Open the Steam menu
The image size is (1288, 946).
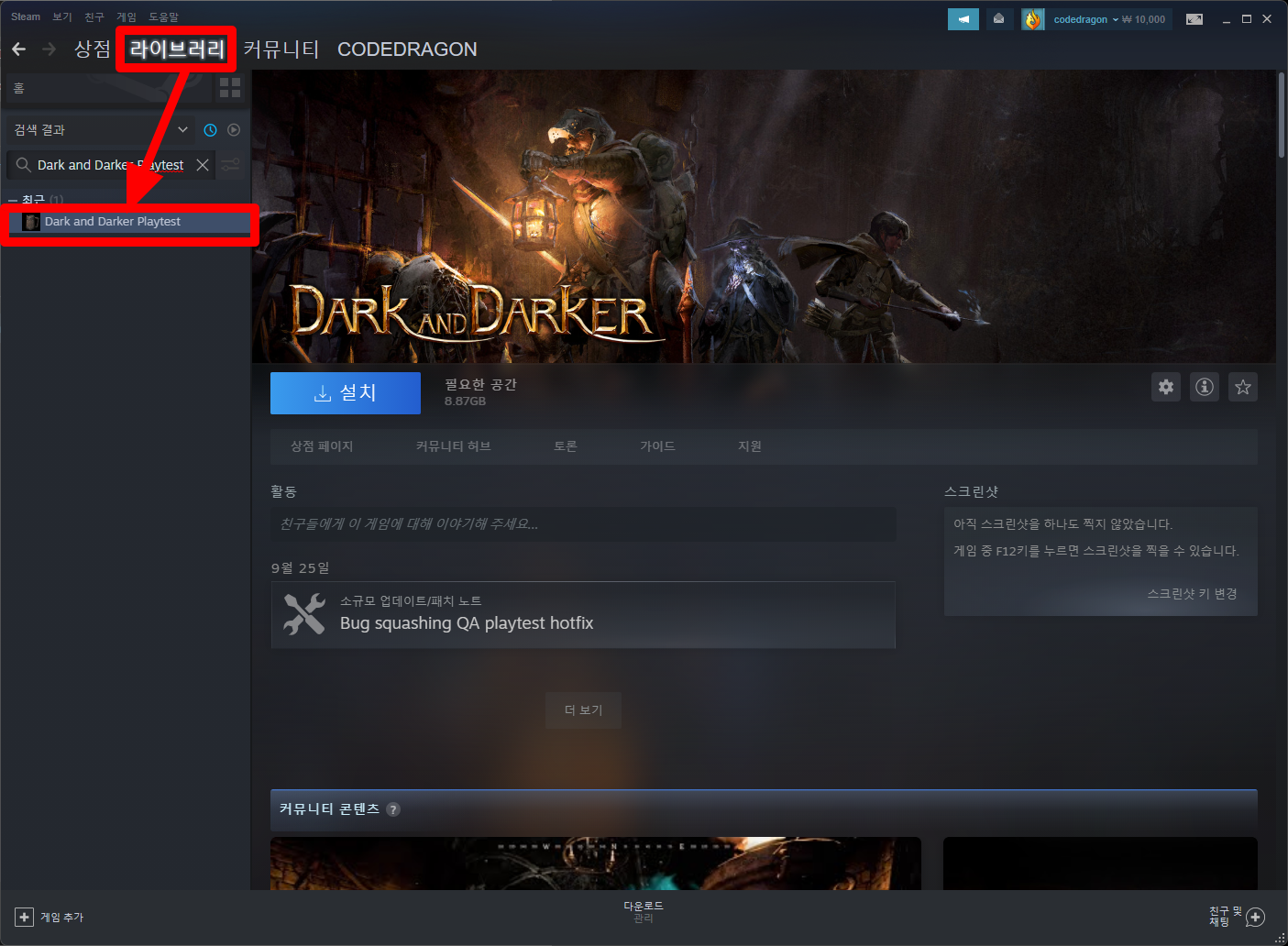click(x=26, y=16)
